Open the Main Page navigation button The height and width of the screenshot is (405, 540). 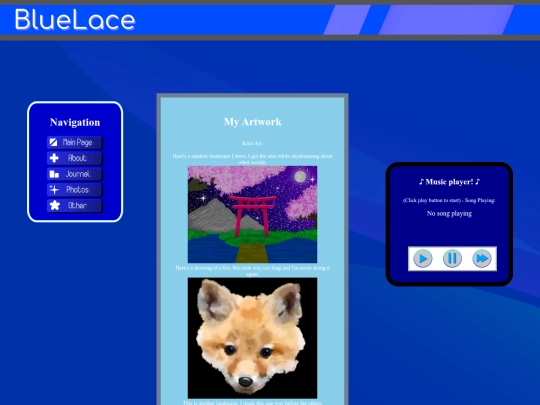pyautogui.click(x=75, y=142)
